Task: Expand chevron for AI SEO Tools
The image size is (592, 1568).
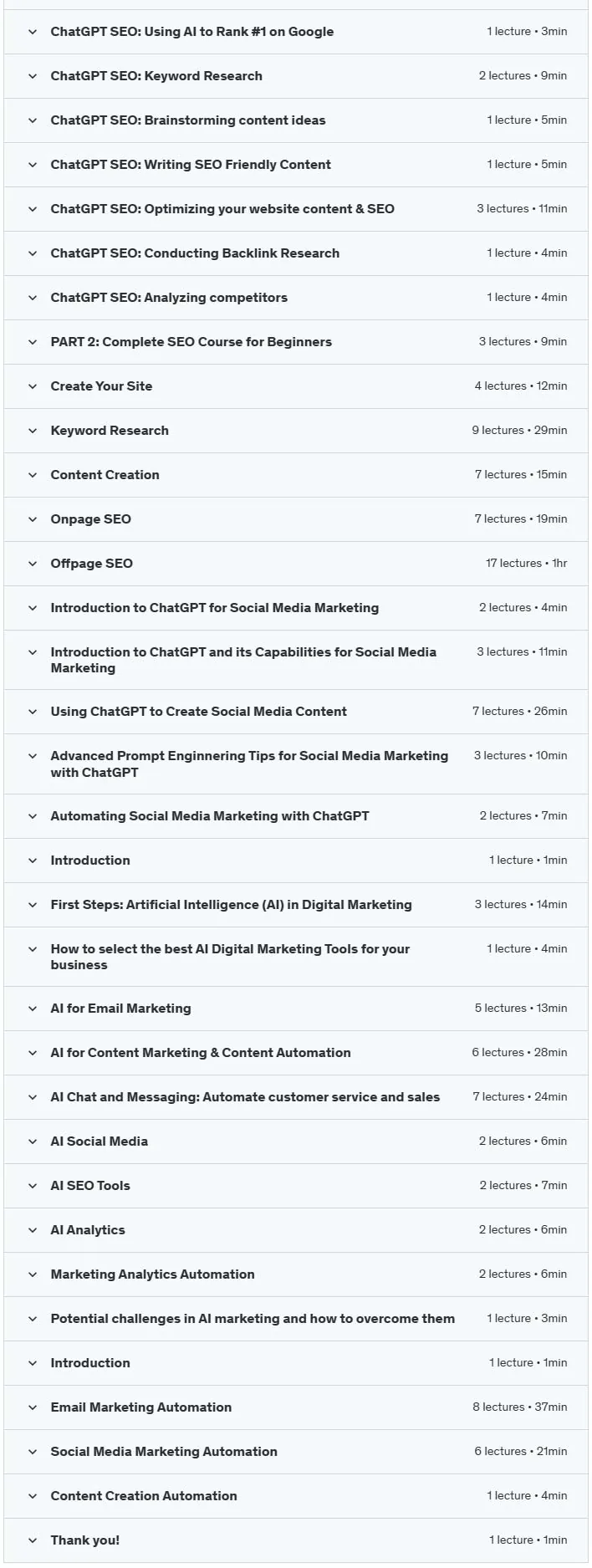Action: point(33,1186)
